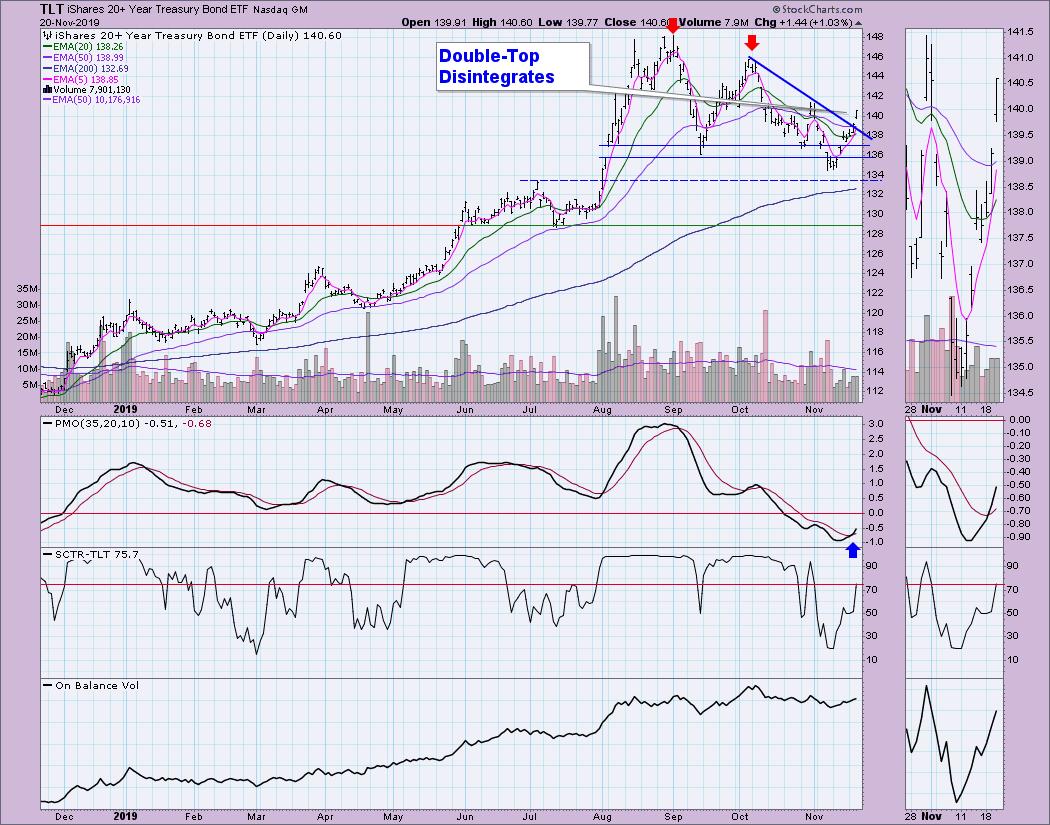
Task: Click 'May' on the bottom date axis
Action: pyautogui.click(x=393, y=816)
